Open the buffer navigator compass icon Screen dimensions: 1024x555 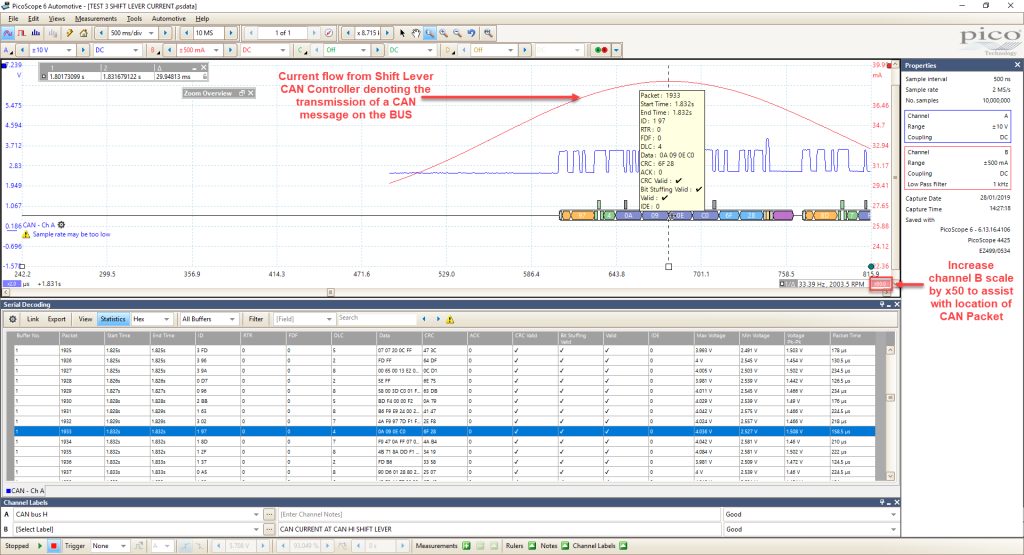[328, 33]
